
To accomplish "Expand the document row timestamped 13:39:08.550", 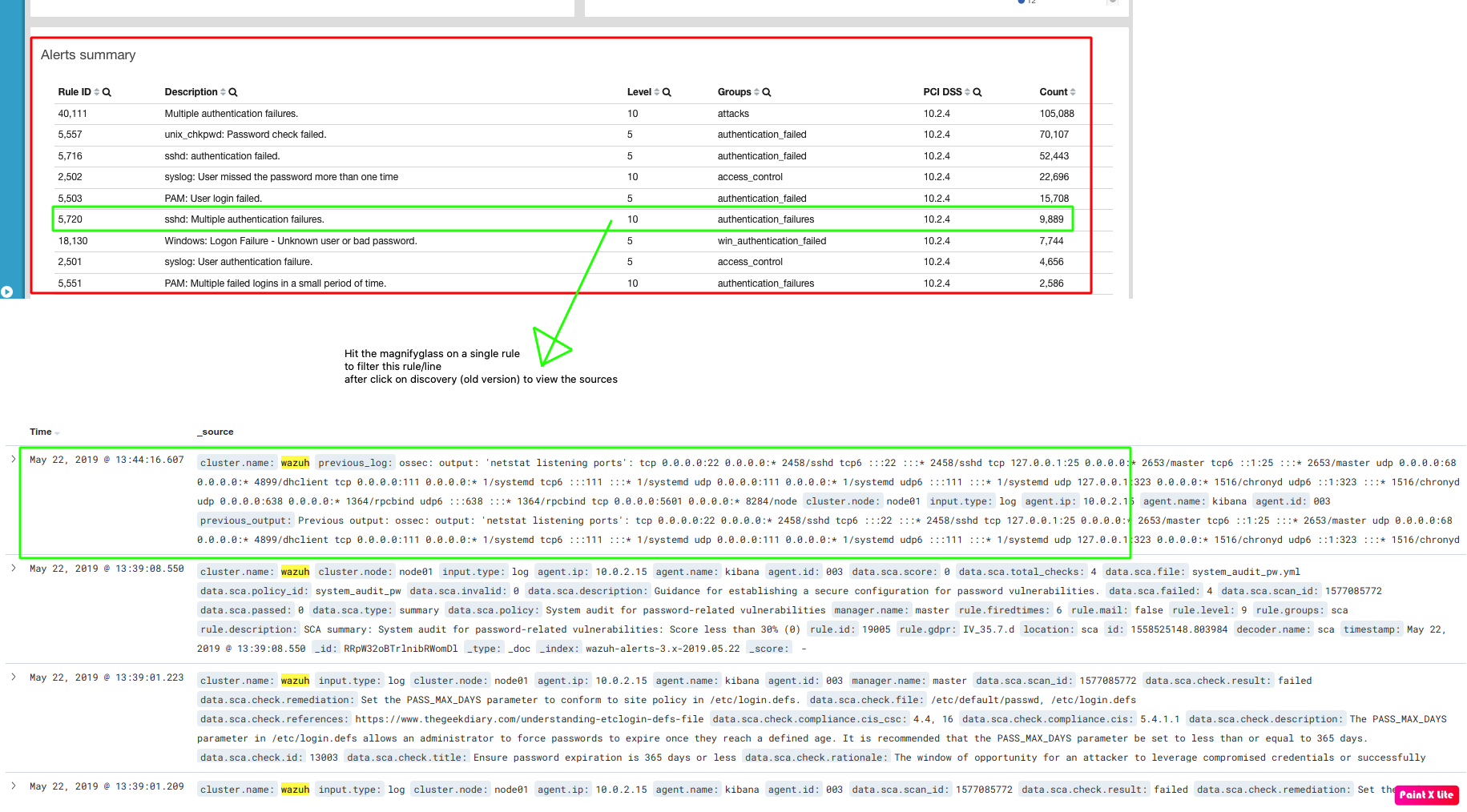I will click(x=13, y=568).
